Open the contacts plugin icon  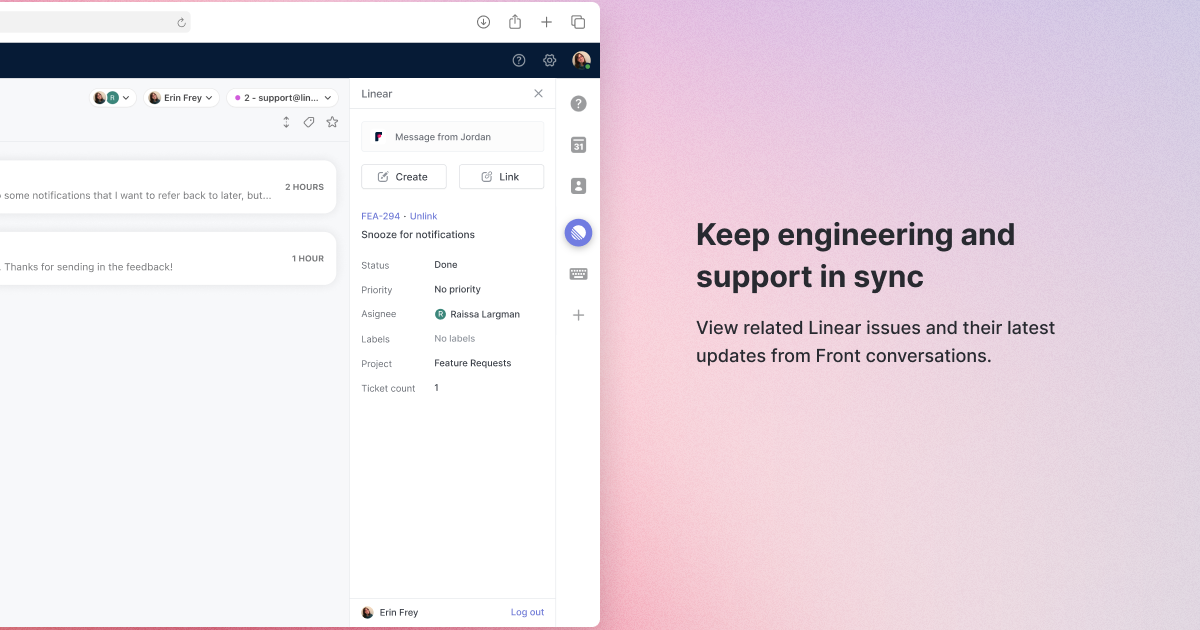578,186
